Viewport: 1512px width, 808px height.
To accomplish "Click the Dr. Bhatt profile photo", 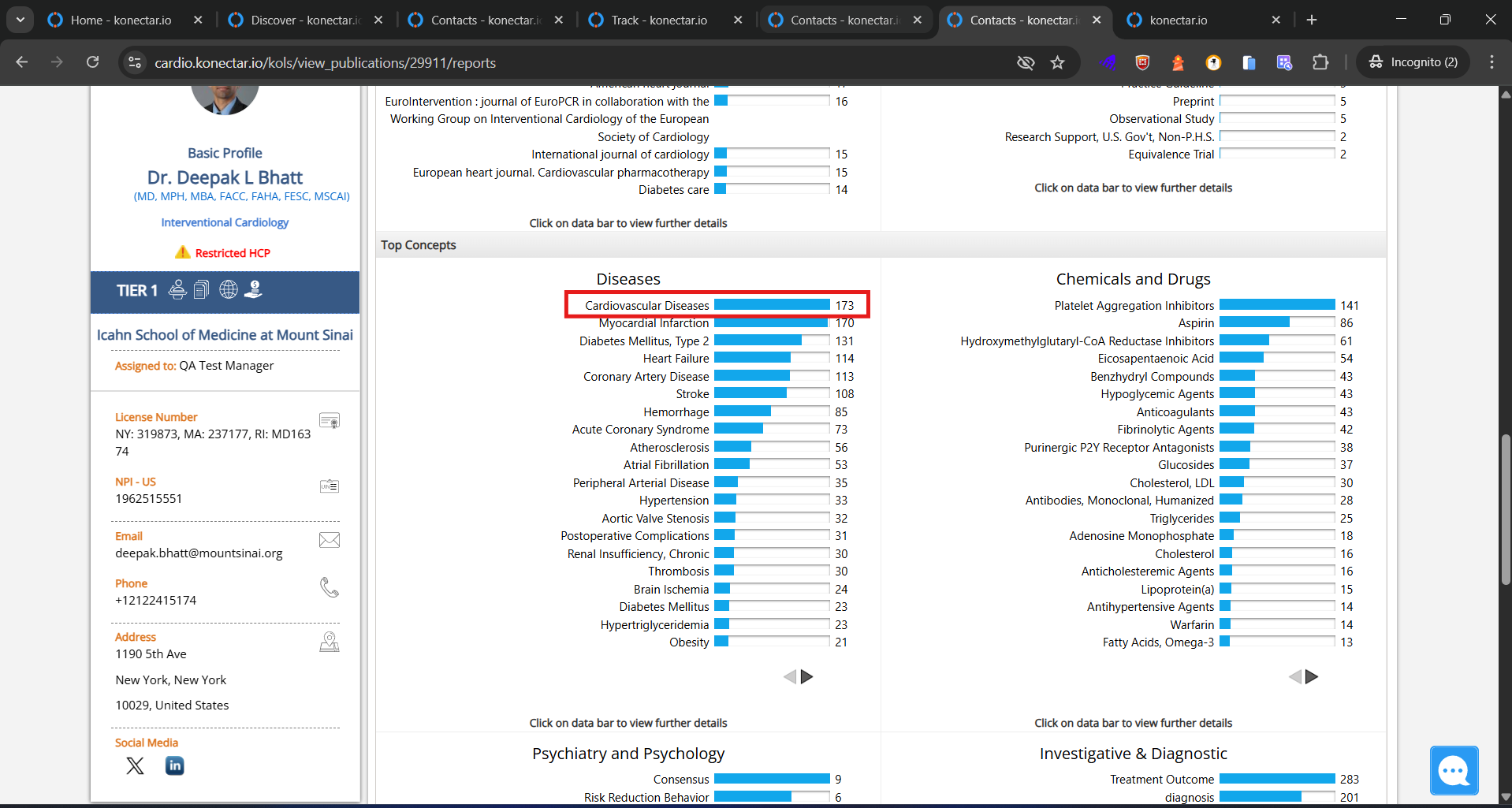I will (225, 99).
